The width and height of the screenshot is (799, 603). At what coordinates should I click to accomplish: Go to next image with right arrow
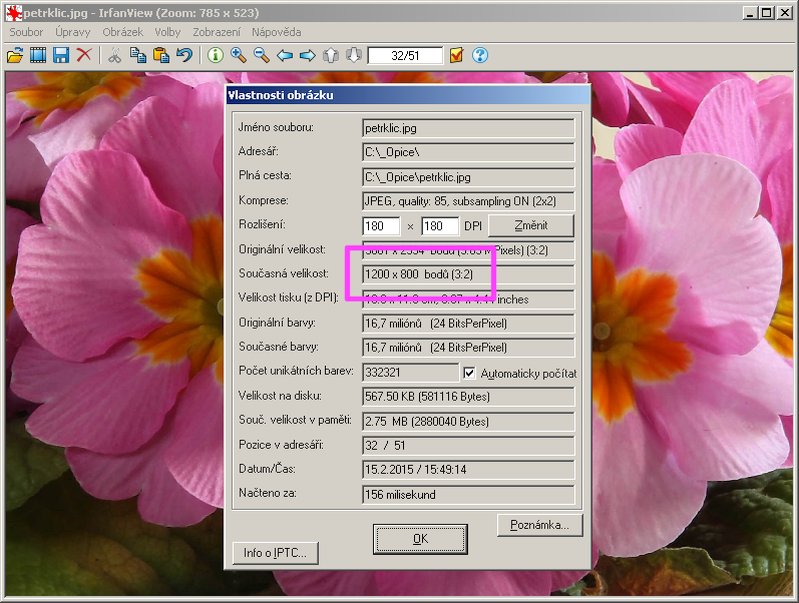(x=307, y=55)
